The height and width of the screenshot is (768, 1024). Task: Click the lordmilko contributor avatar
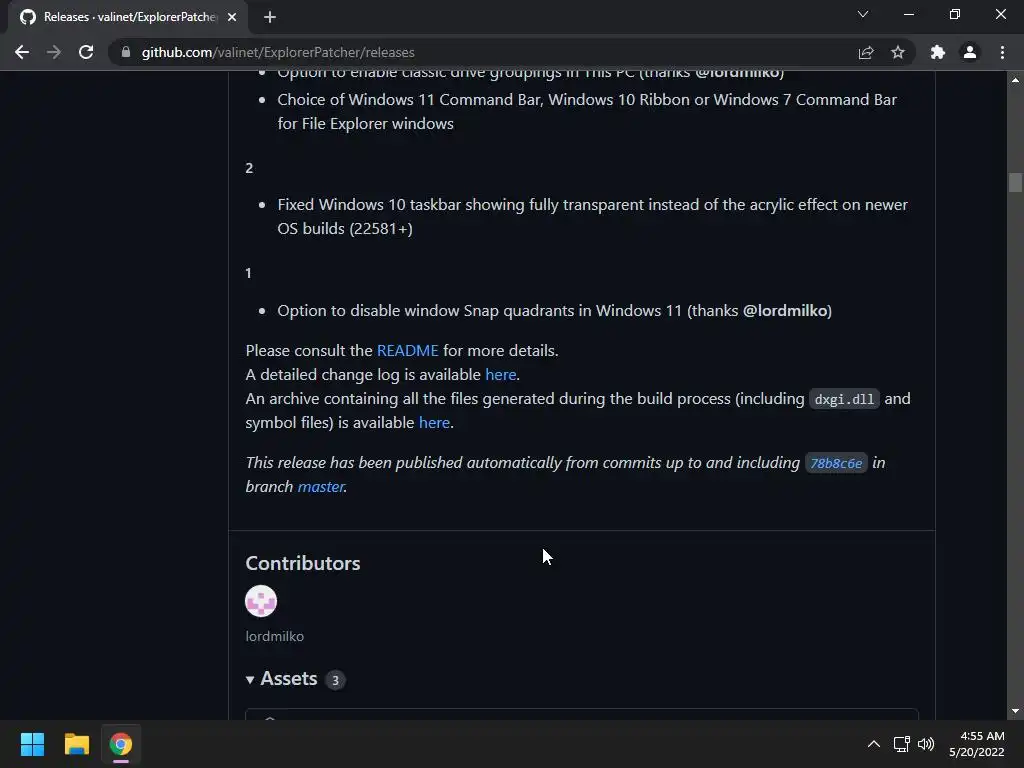[x=261, y=601]
